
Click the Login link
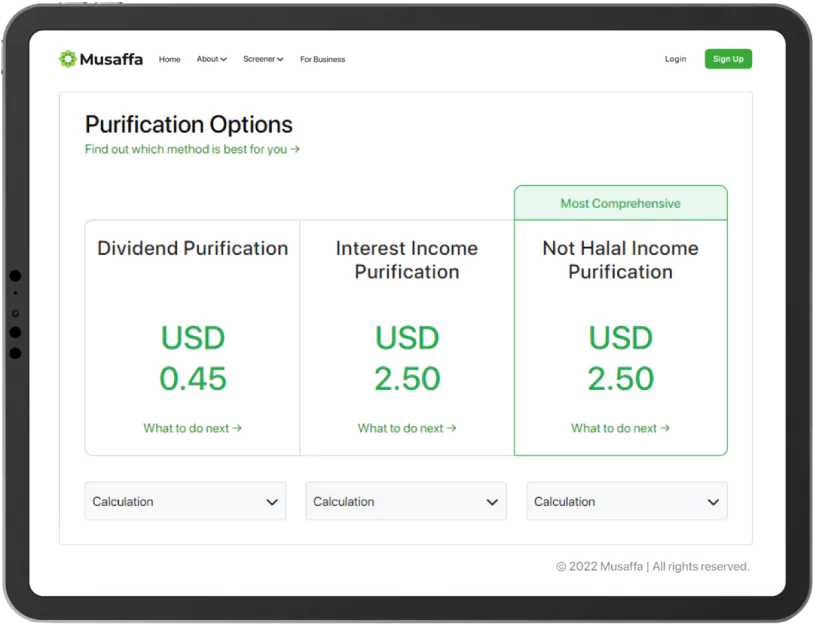click(x=675, y=59)
